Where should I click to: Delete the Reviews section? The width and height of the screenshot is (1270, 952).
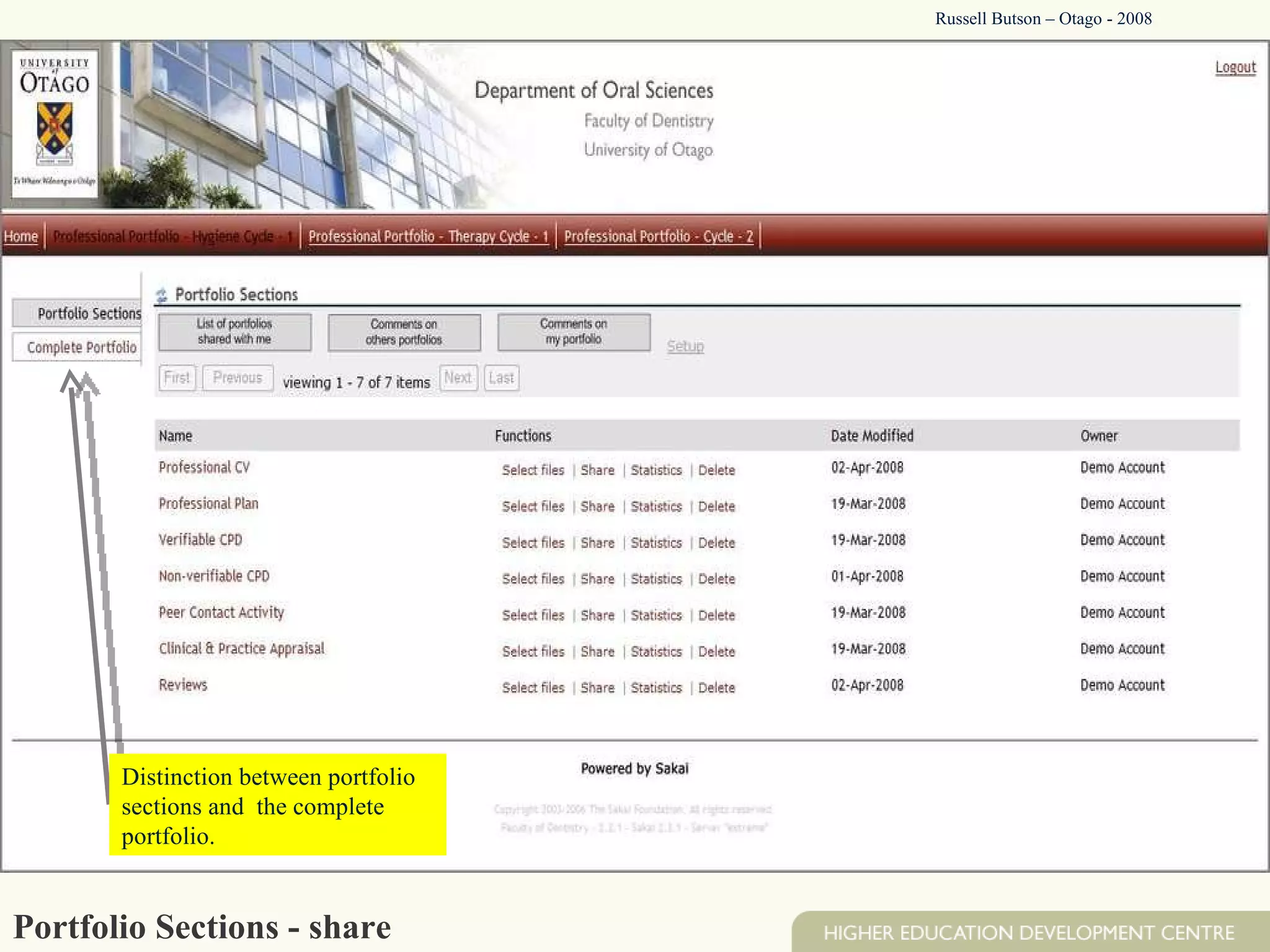(716, 688)
